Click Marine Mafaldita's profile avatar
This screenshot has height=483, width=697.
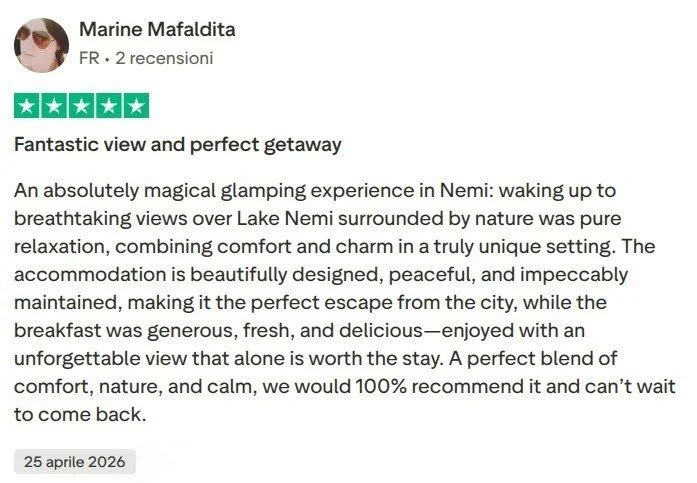pos(41,45)
